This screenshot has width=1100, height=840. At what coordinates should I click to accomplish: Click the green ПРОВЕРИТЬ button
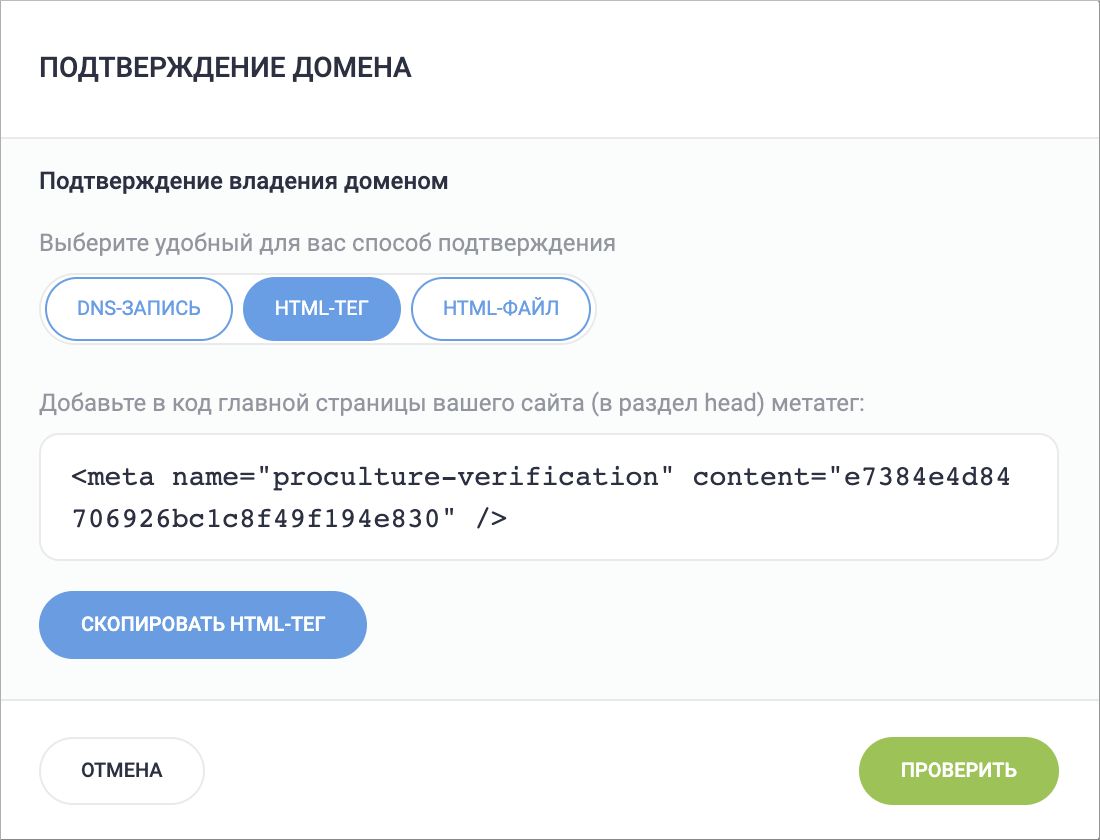pyautogui.click(x=958, y=771)
